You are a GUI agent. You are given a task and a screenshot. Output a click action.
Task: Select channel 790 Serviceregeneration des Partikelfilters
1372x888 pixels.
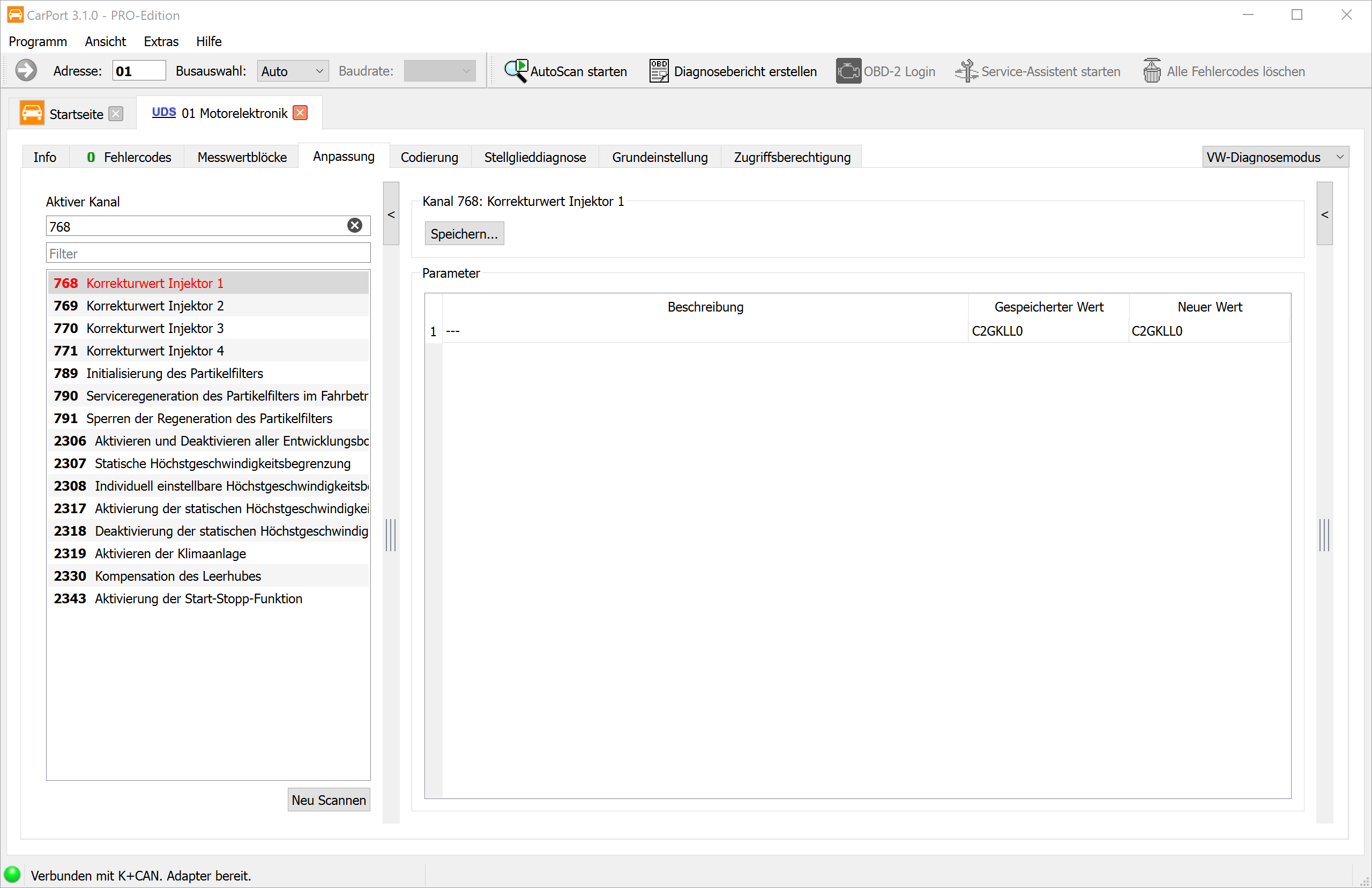point(208,396)
